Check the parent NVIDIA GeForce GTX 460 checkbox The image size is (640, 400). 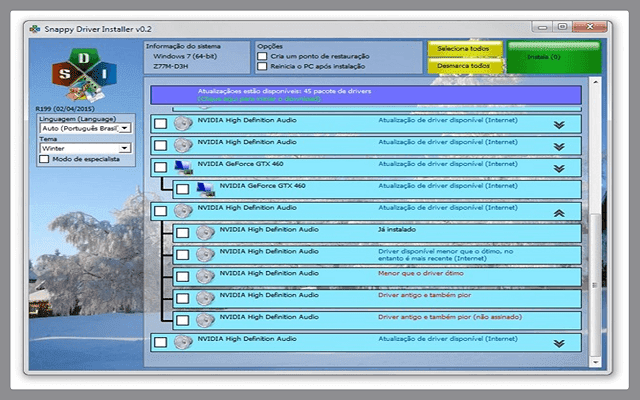[x=160, y=167]
